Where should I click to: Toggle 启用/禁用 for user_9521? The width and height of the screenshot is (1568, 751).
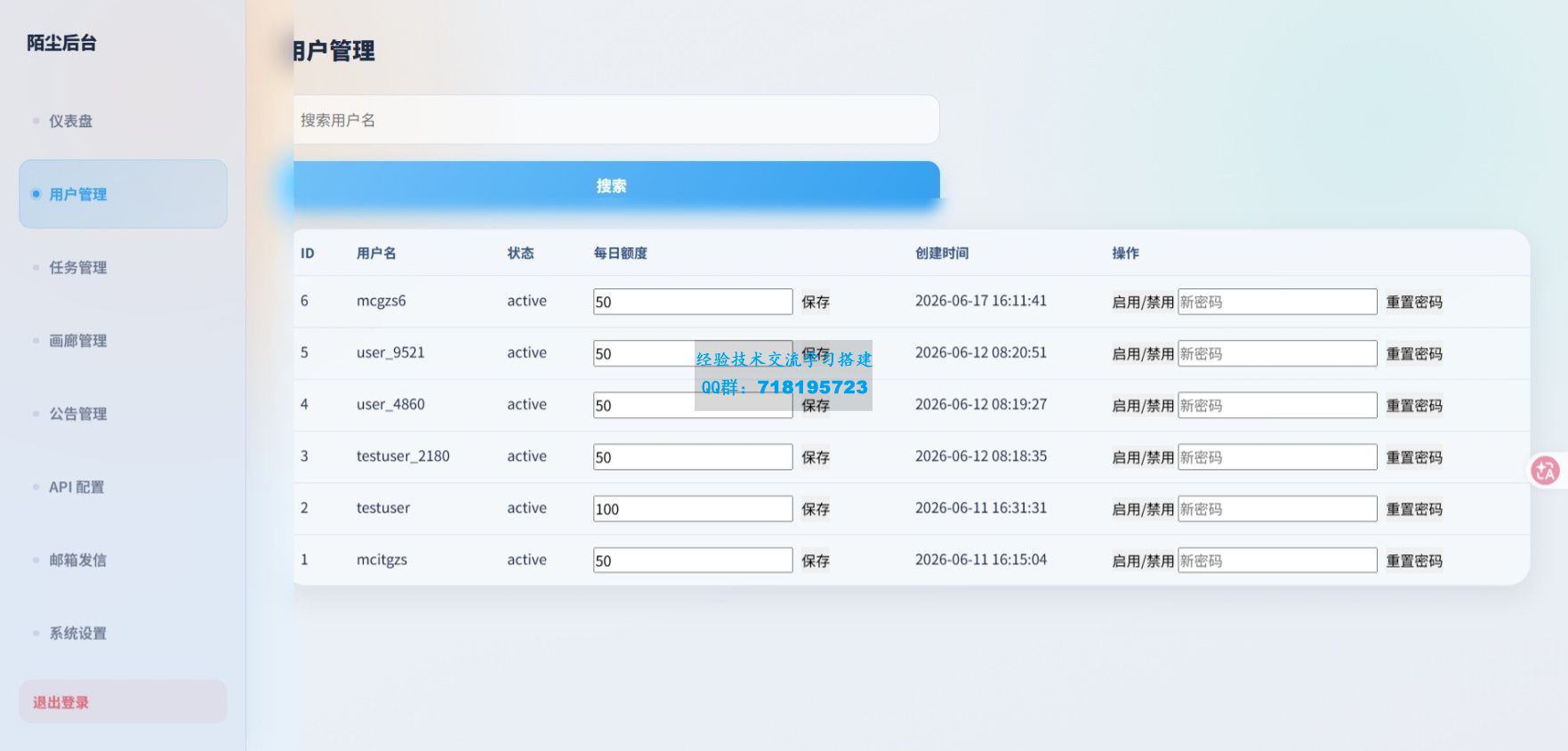1143,353
